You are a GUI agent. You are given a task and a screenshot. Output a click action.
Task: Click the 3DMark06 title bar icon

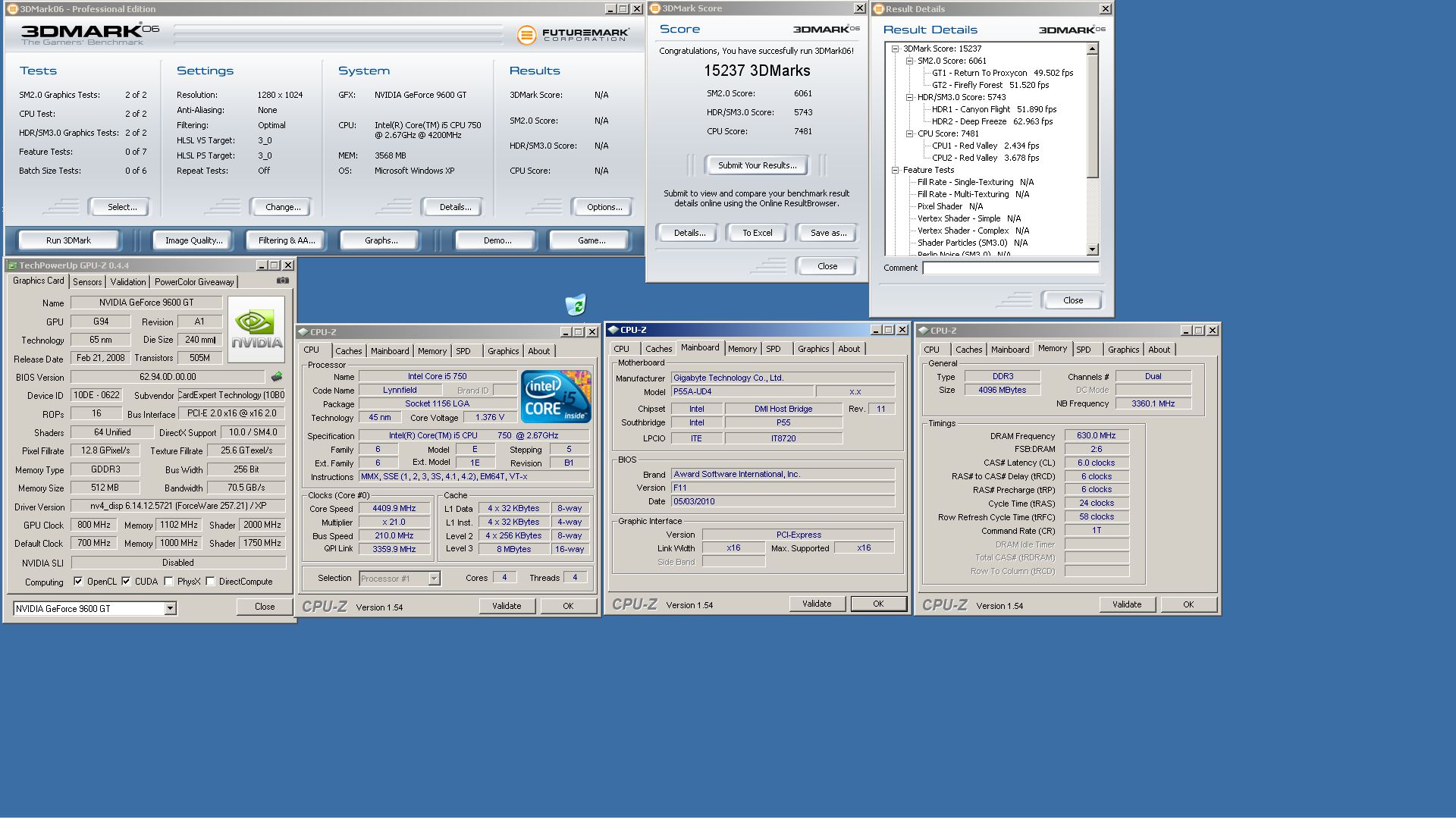coord(11,9)
